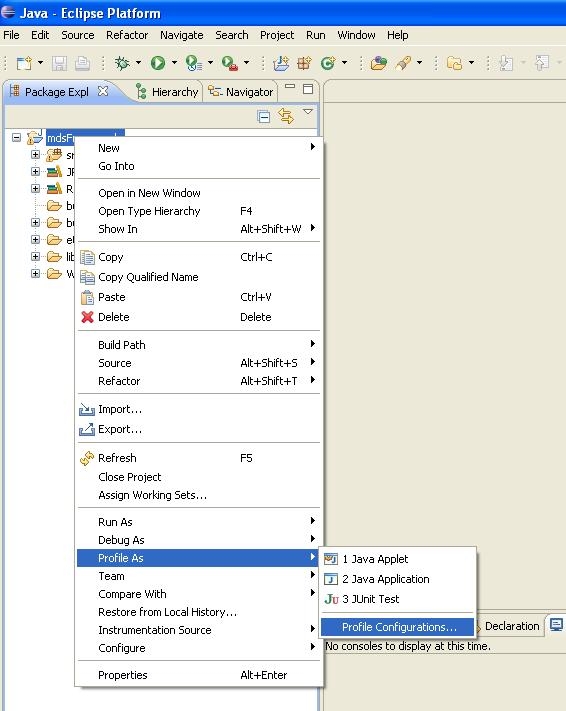Open the Window menu
Screen dimensions: 566x711
356,35
